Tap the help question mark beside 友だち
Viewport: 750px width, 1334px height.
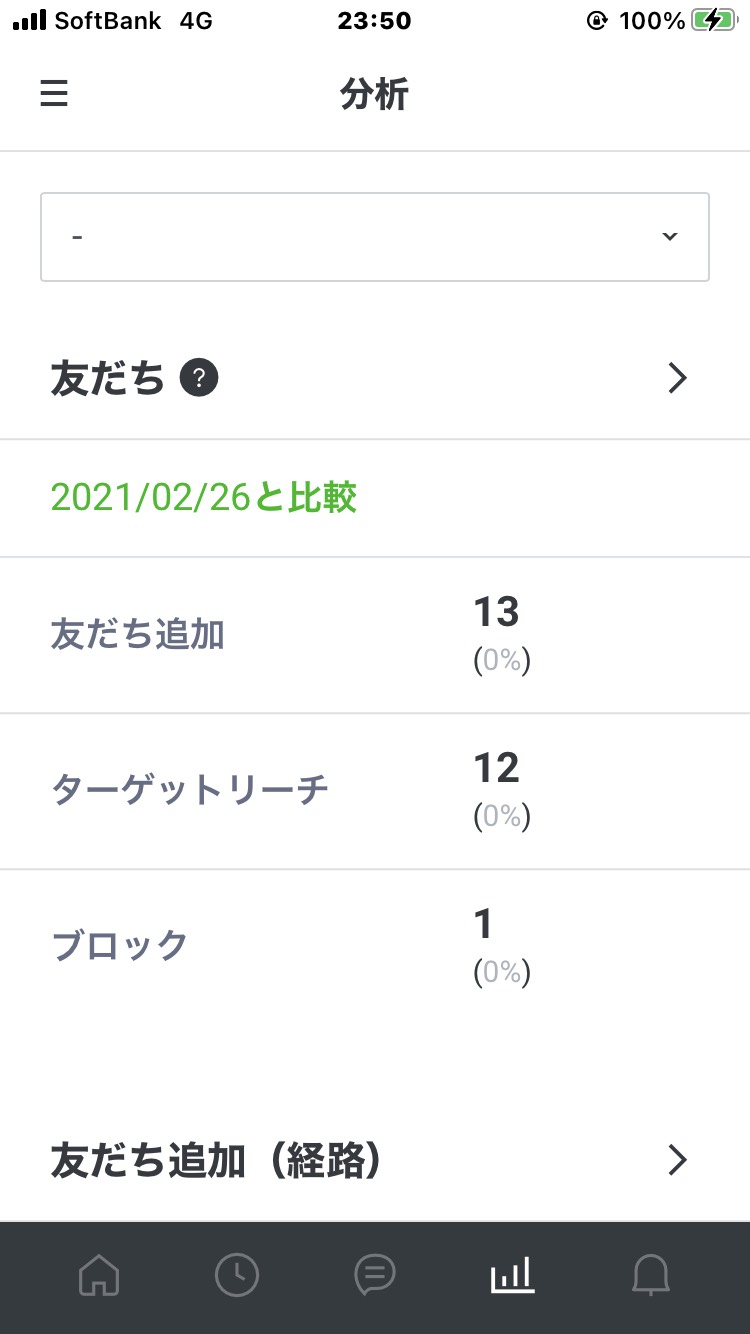pyautogui.click(x=199, y=378)
